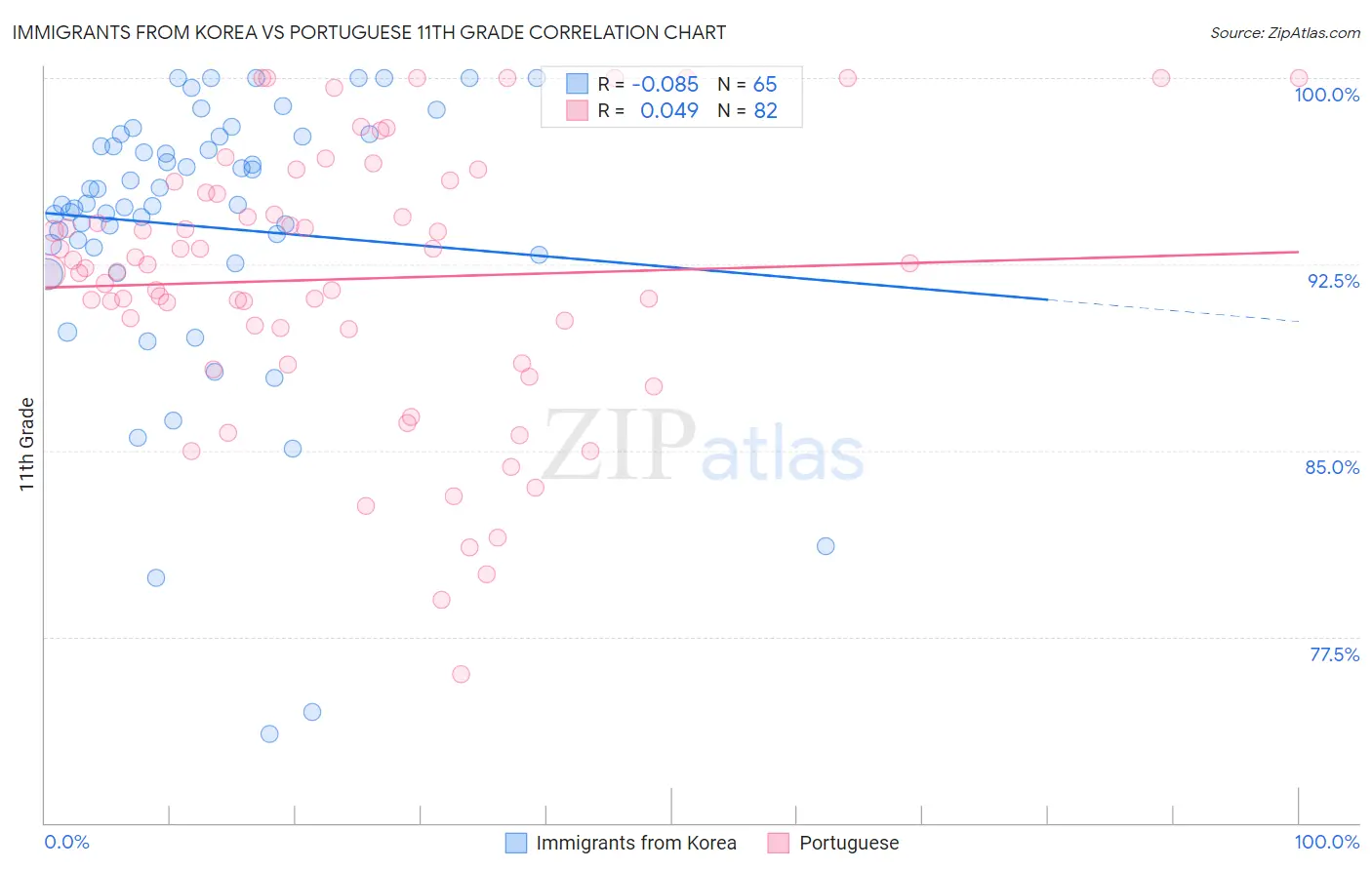Viewport: 1372px width, 870px height.
Task: Click the pink data point at far top right
Action: click(x=1299, y=78)
